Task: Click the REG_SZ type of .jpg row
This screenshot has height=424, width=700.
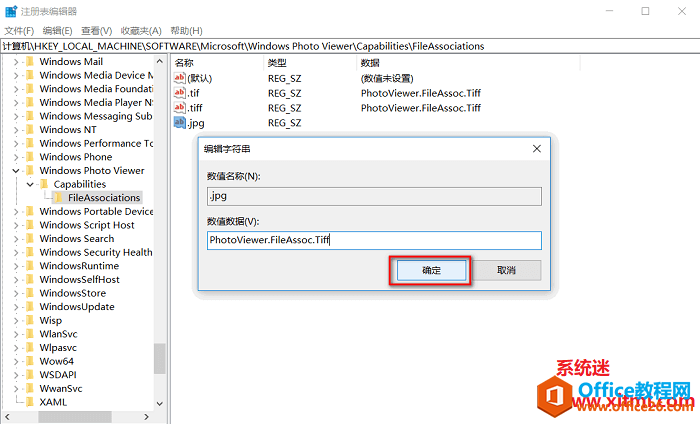Action: (284, 123)
